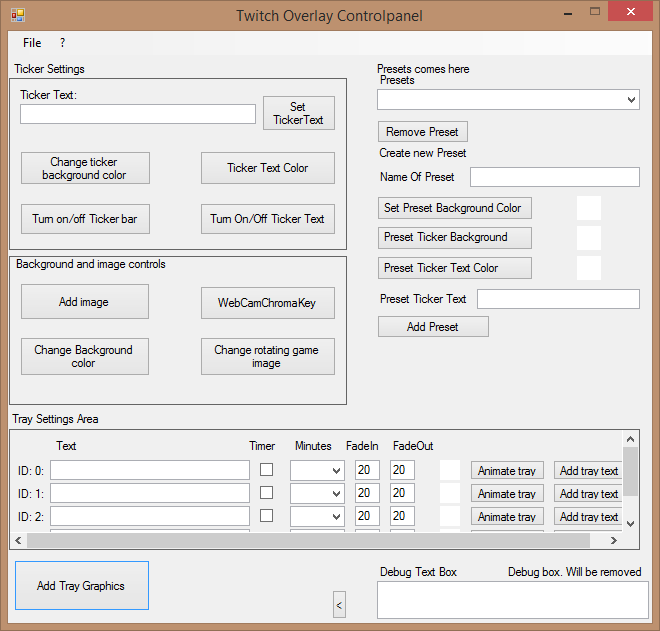The height and width of the screenshot is (631, 660).
Task: Click Turn on/off Ticker bar button
Action: [x=84, y=219]
